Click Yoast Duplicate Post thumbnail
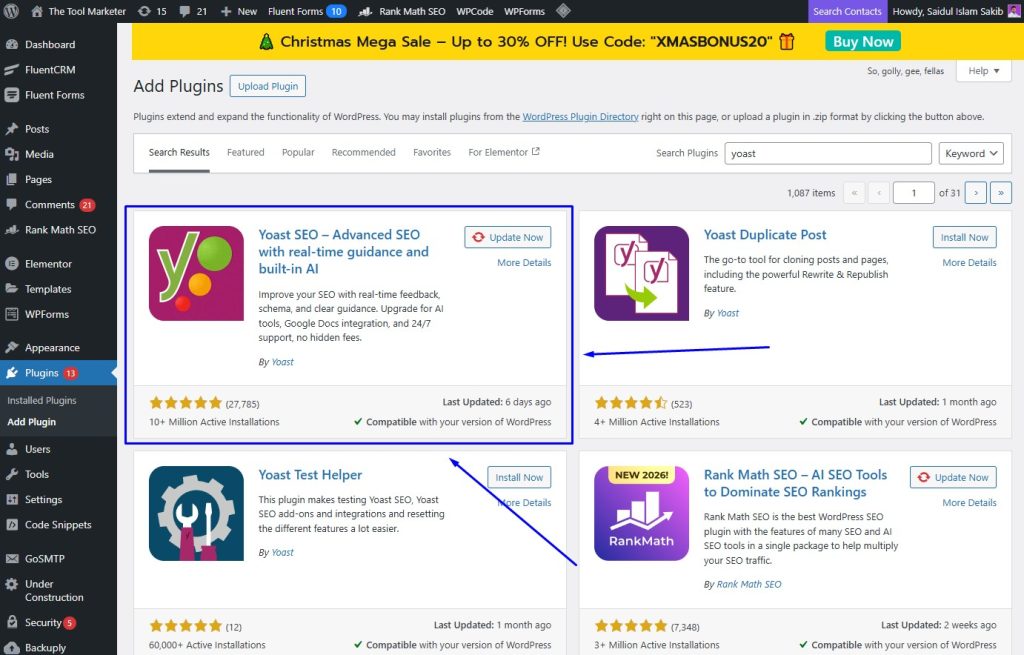The width and height of the screenshot is (1024, 655). (x=641, y=273)
